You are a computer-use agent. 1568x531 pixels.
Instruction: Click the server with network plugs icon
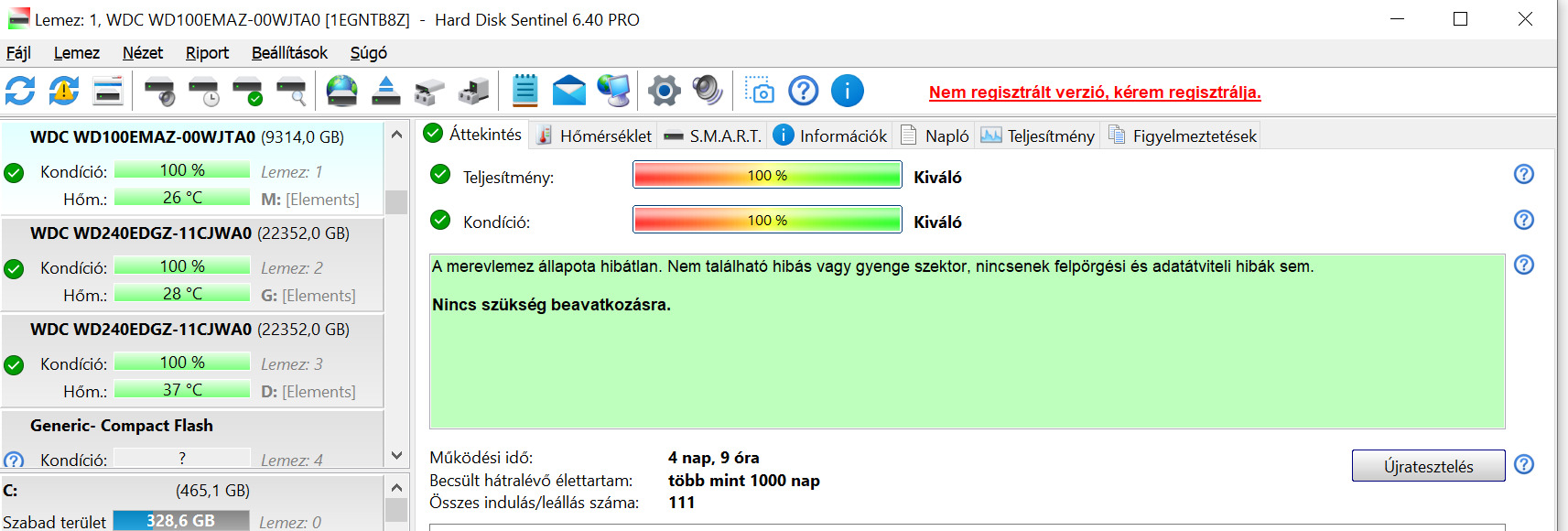pos(473,91)
